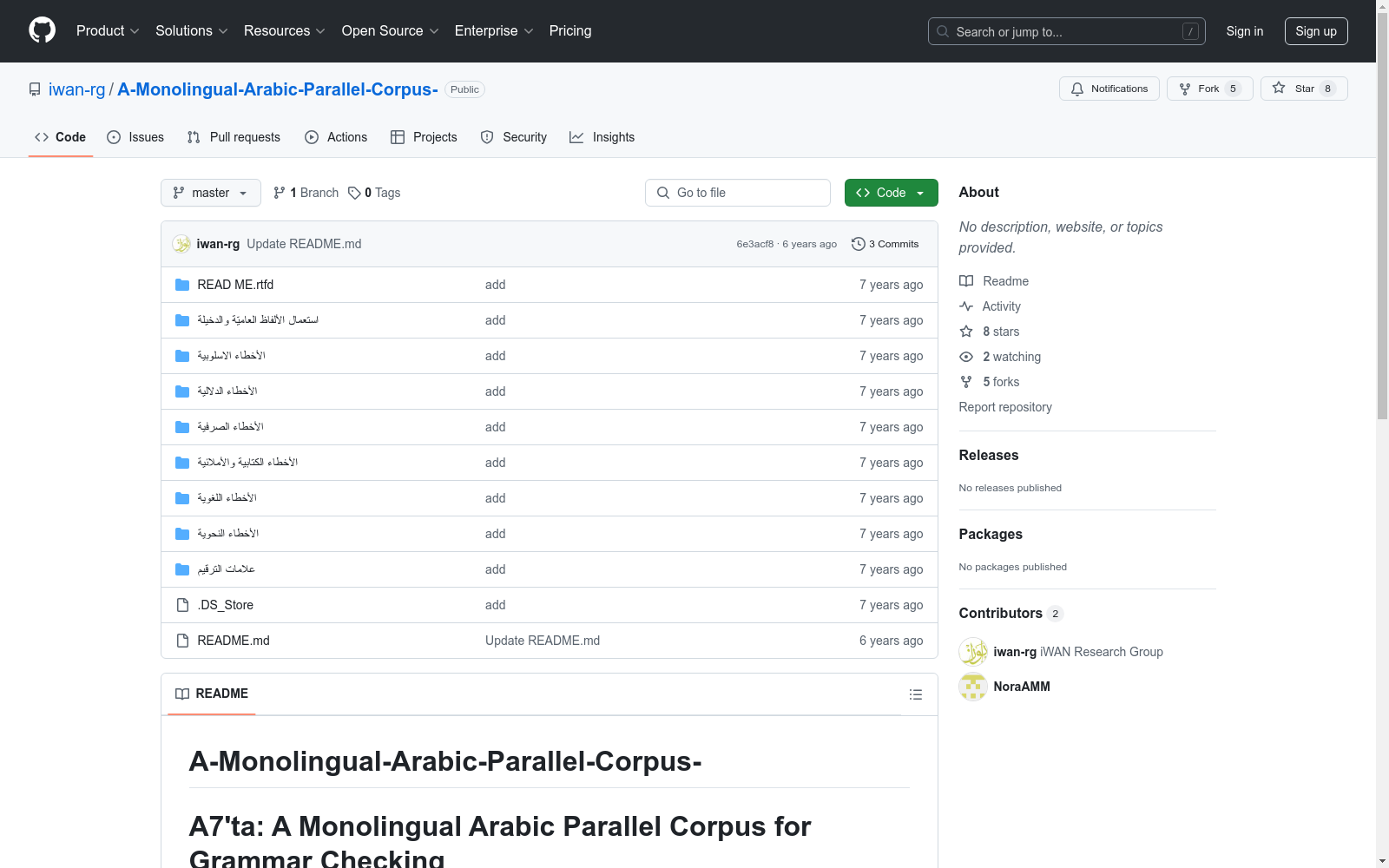Open the Contributors heading link
The height and width of the screenshot is (868, 1389).
pyautogui.click(x=1010, y=613)
